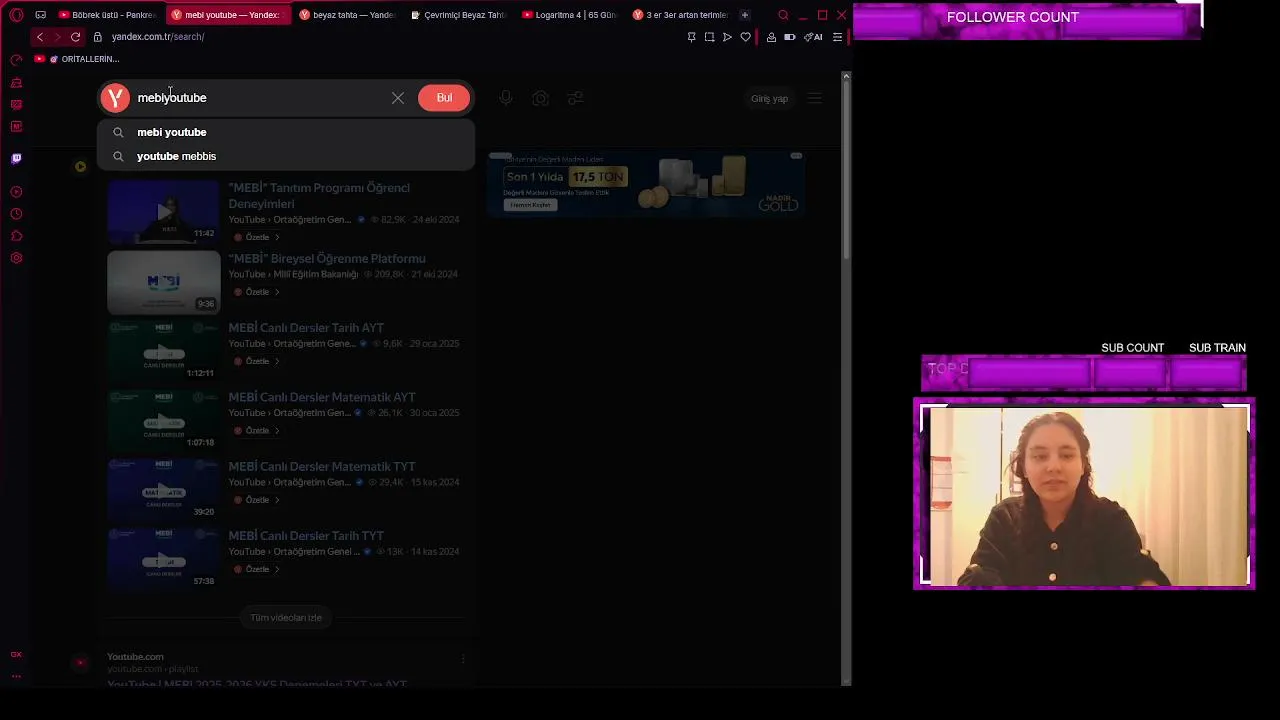Open the AI assistant toolbar icon
The image size is (1280, 720).
point(814,37)
